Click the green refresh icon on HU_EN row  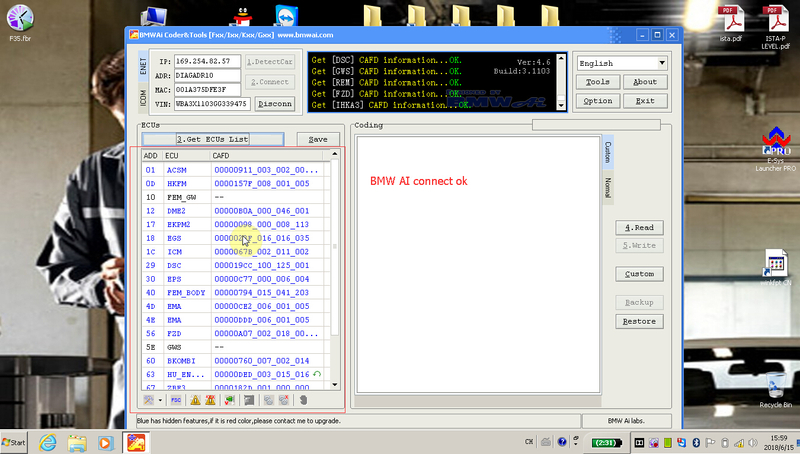coord(317,374)
